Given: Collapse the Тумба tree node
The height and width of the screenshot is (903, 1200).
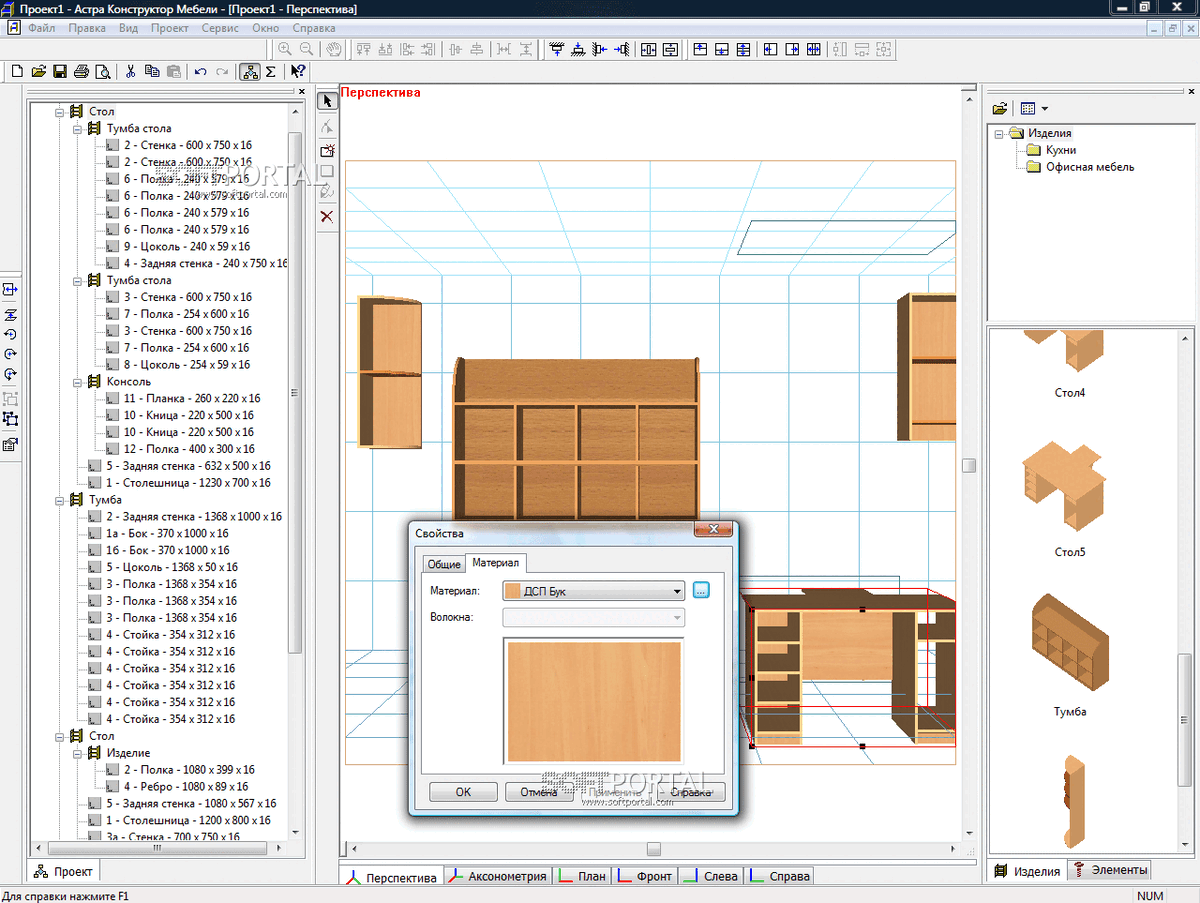Looking at the screenshot, I should (60, 500).
